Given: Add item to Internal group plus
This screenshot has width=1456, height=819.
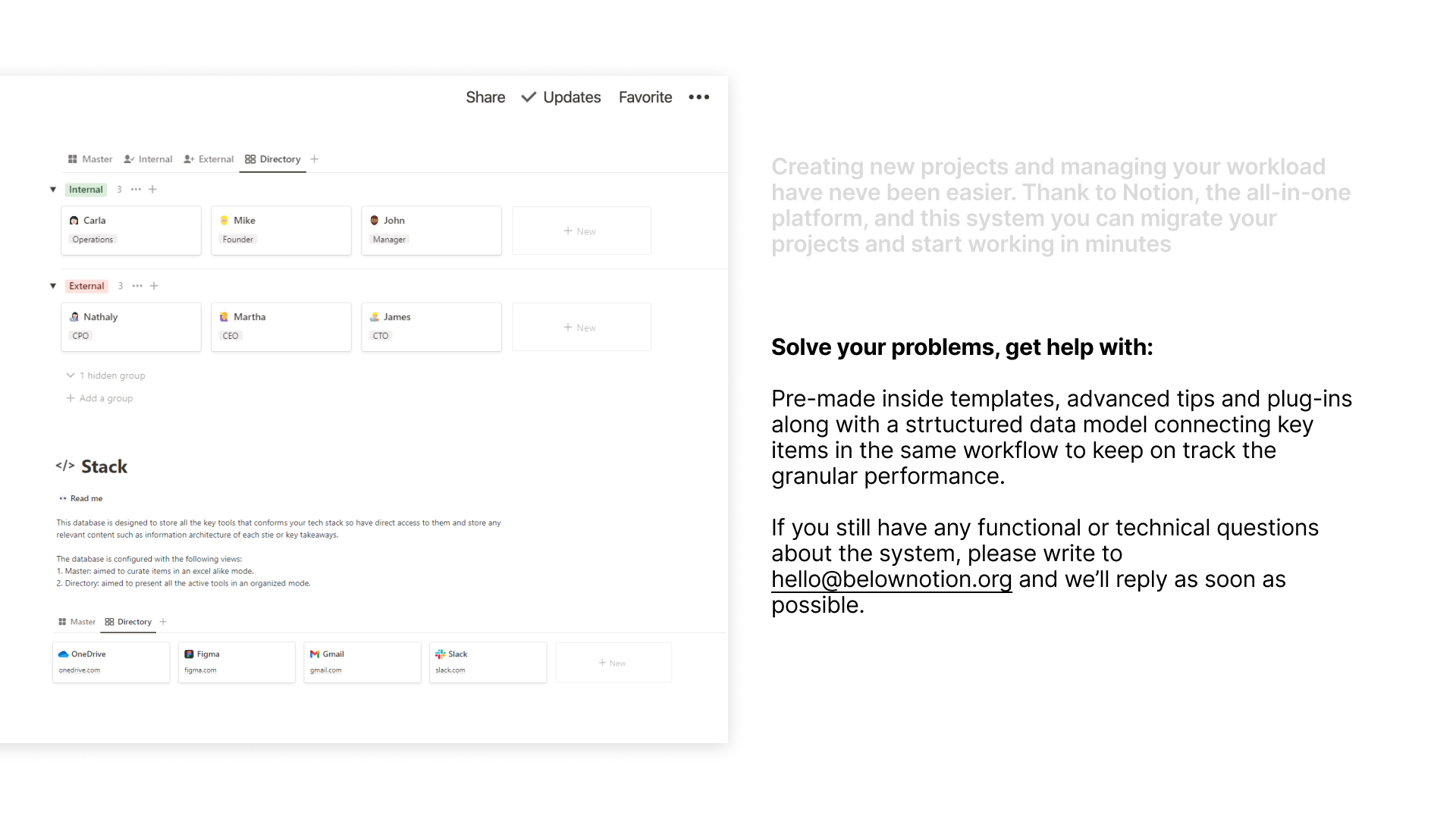Looking at the screenshot, I should click(x=152, y=190).
